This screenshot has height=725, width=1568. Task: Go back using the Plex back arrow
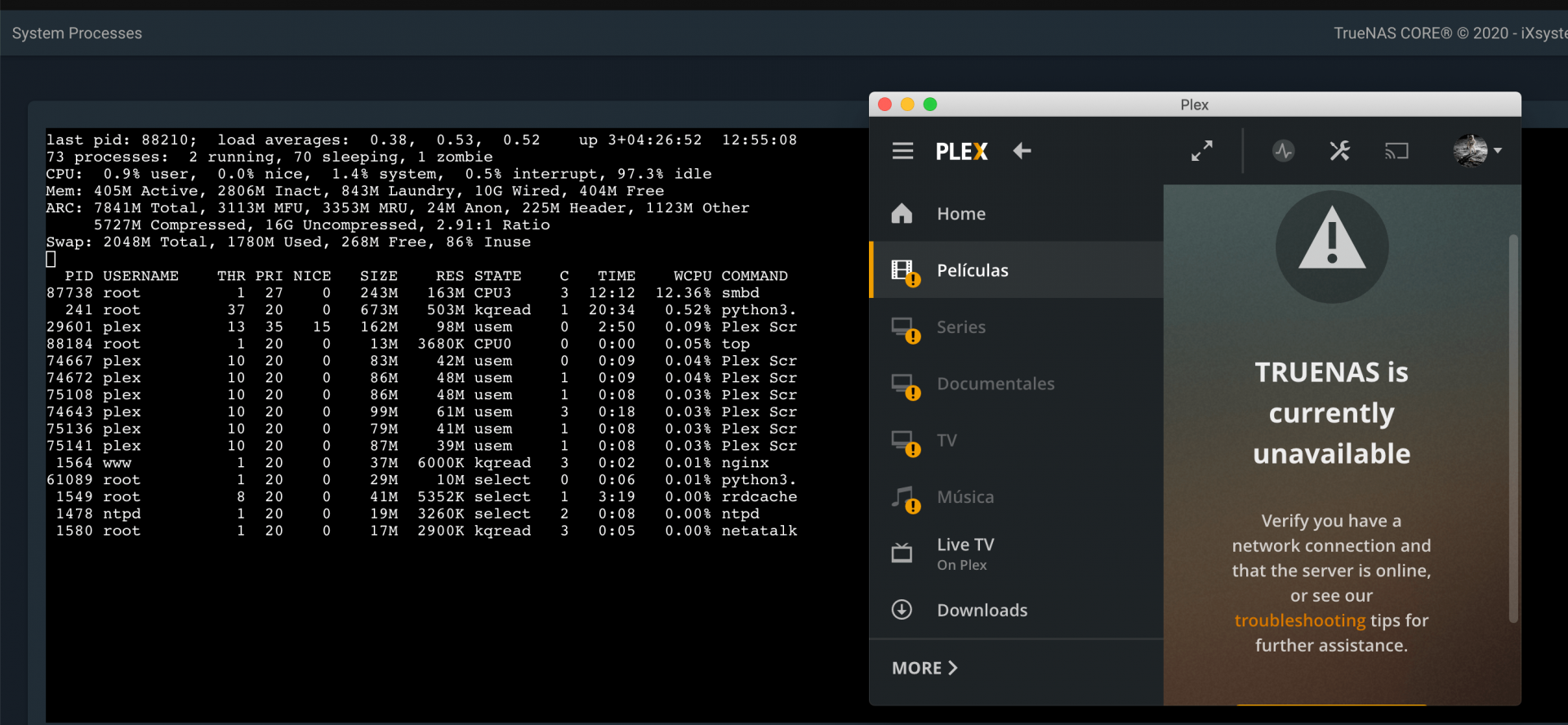pos(1022,151)
